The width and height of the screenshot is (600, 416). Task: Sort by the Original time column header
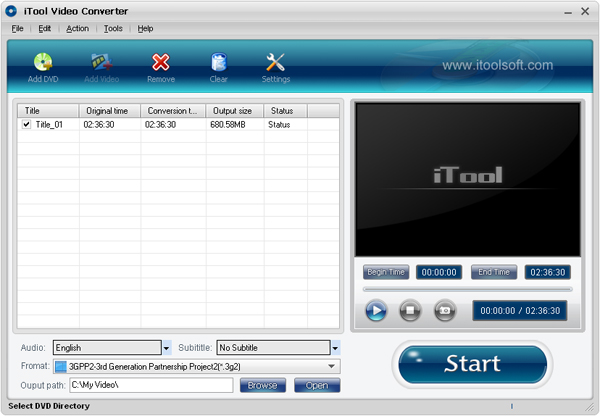coord(110,111)
